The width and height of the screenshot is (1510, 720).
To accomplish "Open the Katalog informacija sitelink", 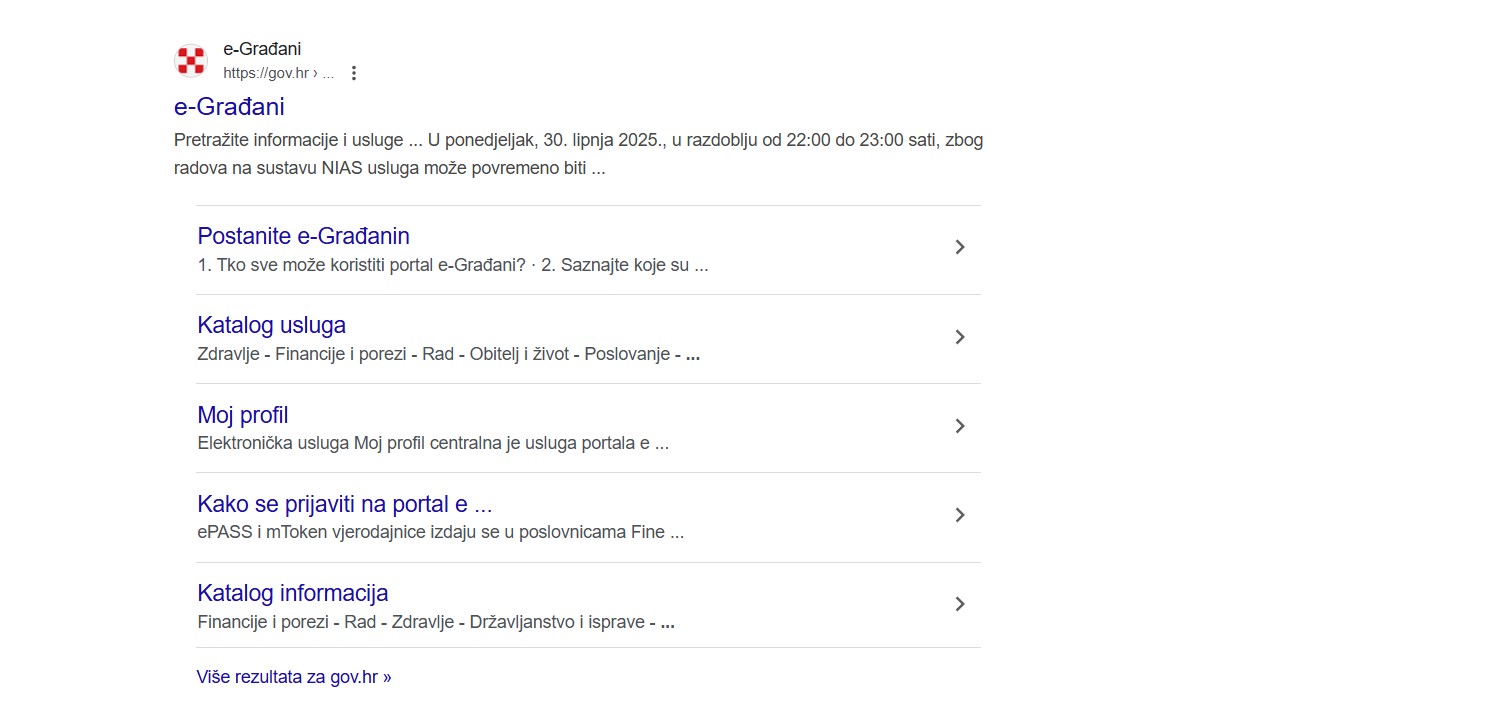I will coord(293,593).
